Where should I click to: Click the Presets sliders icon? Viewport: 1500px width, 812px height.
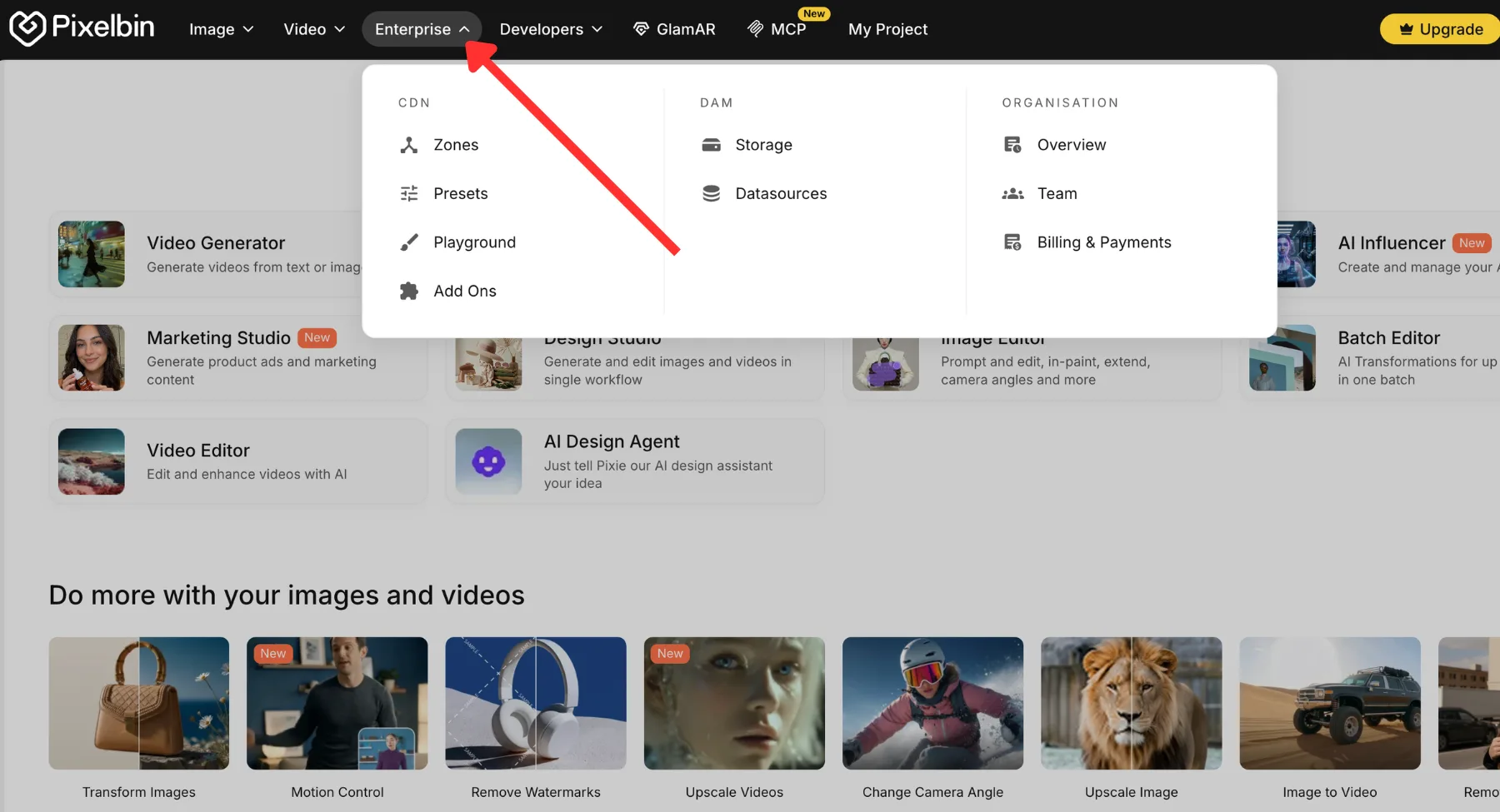click(408, 193)
